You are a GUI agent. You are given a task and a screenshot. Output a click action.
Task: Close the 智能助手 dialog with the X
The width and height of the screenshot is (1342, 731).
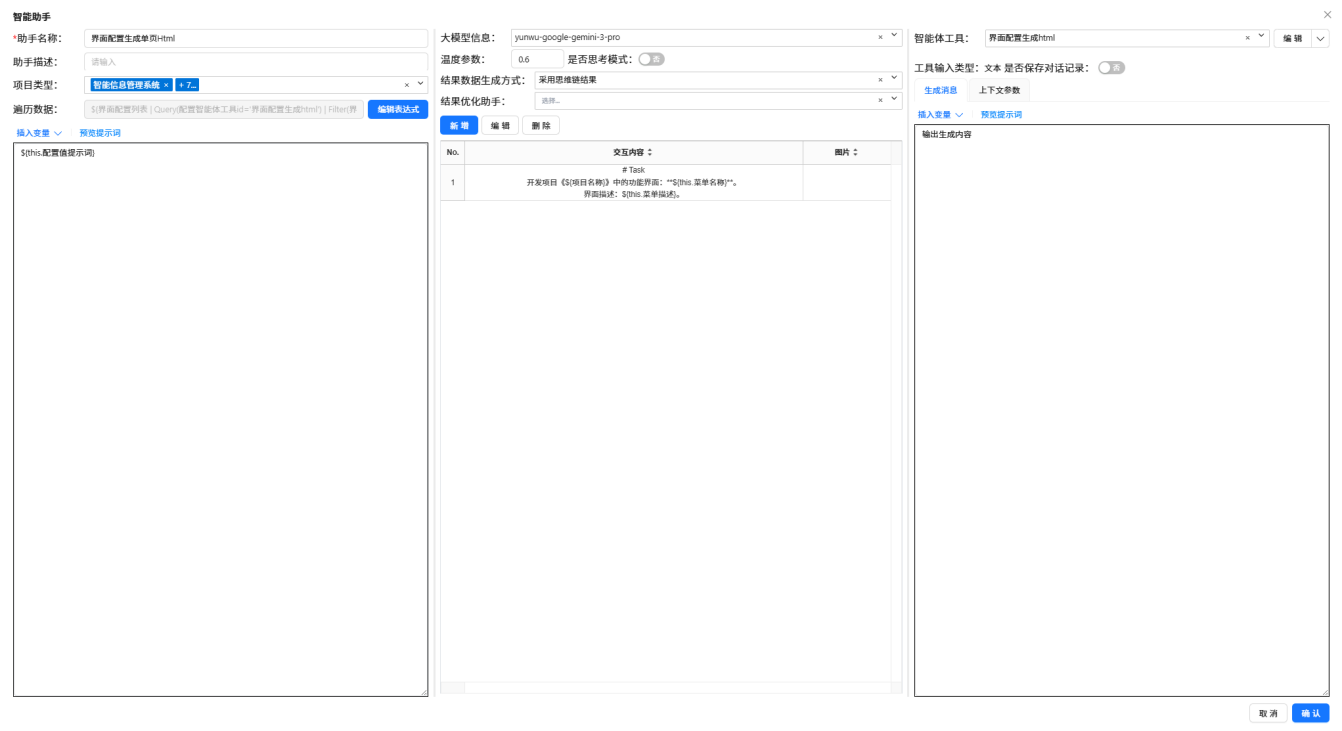(1327, 15)
